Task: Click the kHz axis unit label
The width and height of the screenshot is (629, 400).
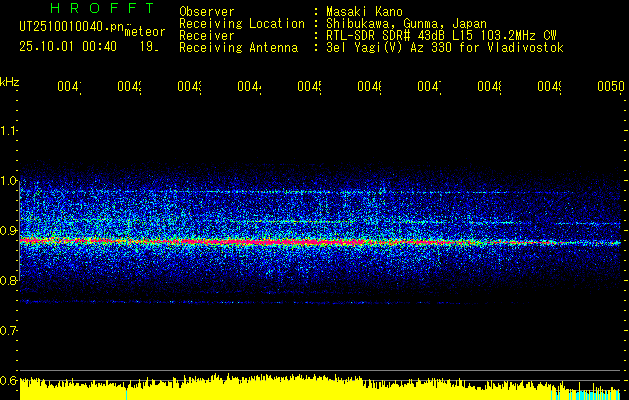Action: [10, 83]
